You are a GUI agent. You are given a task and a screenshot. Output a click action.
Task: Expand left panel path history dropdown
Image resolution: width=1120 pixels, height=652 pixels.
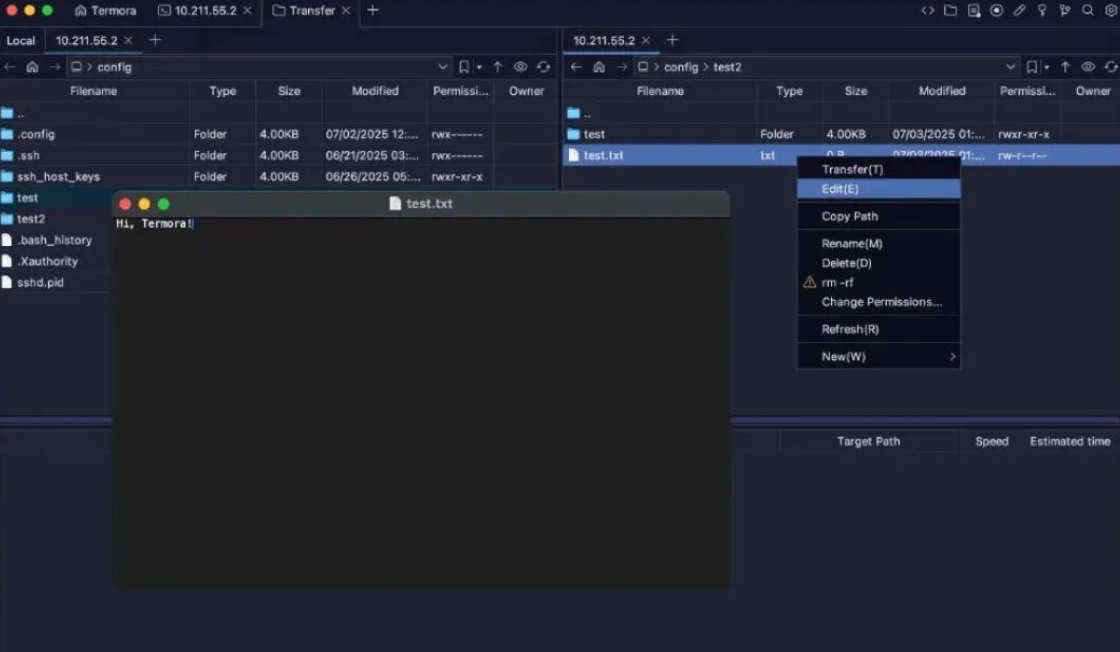443,66
